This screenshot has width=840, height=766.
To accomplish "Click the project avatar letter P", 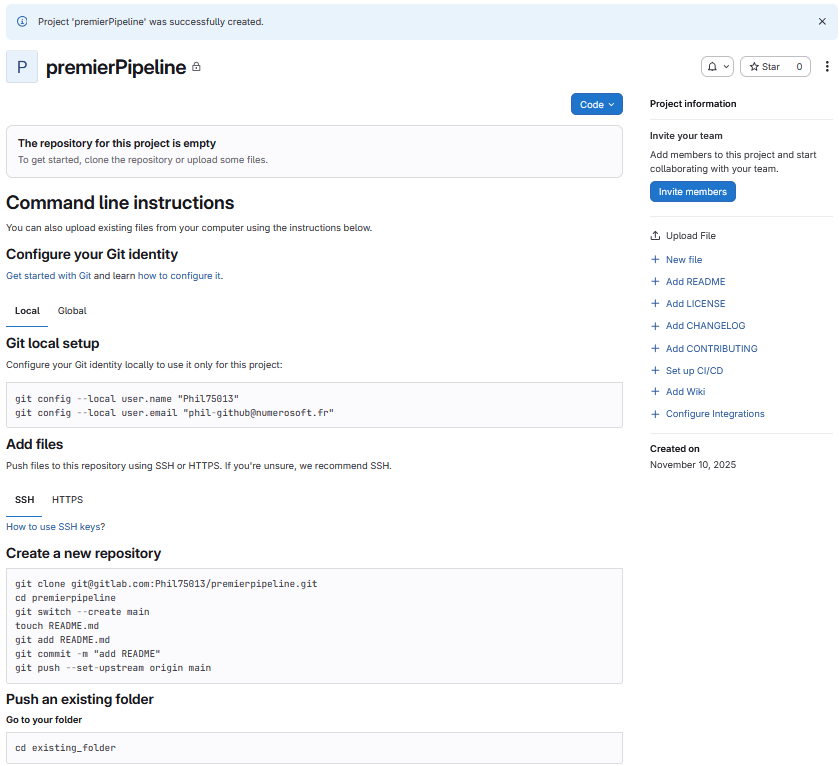I will [22, 67].
